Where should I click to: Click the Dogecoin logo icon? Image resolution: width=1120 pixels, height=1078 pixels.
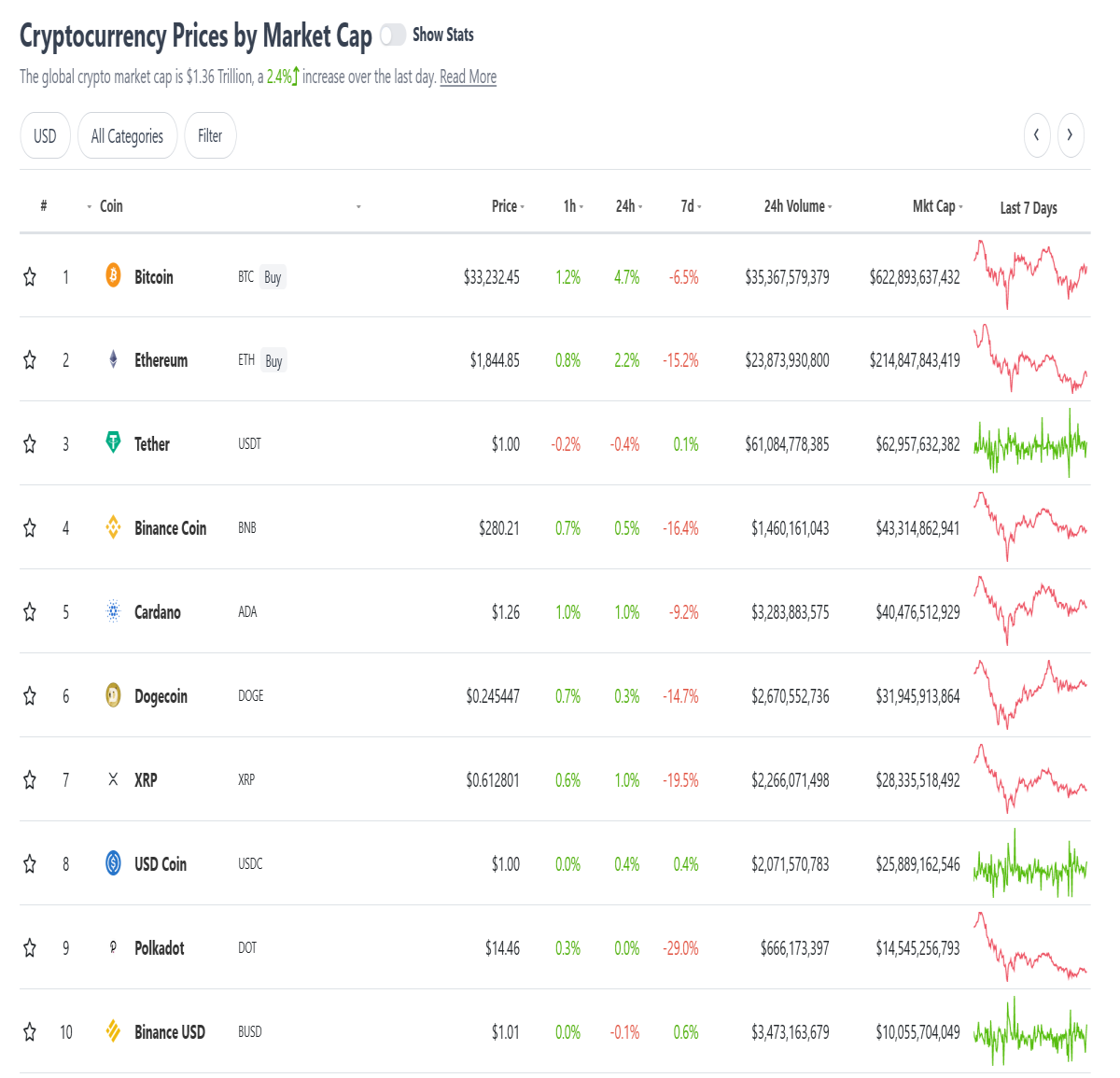[x=113, y=695]
